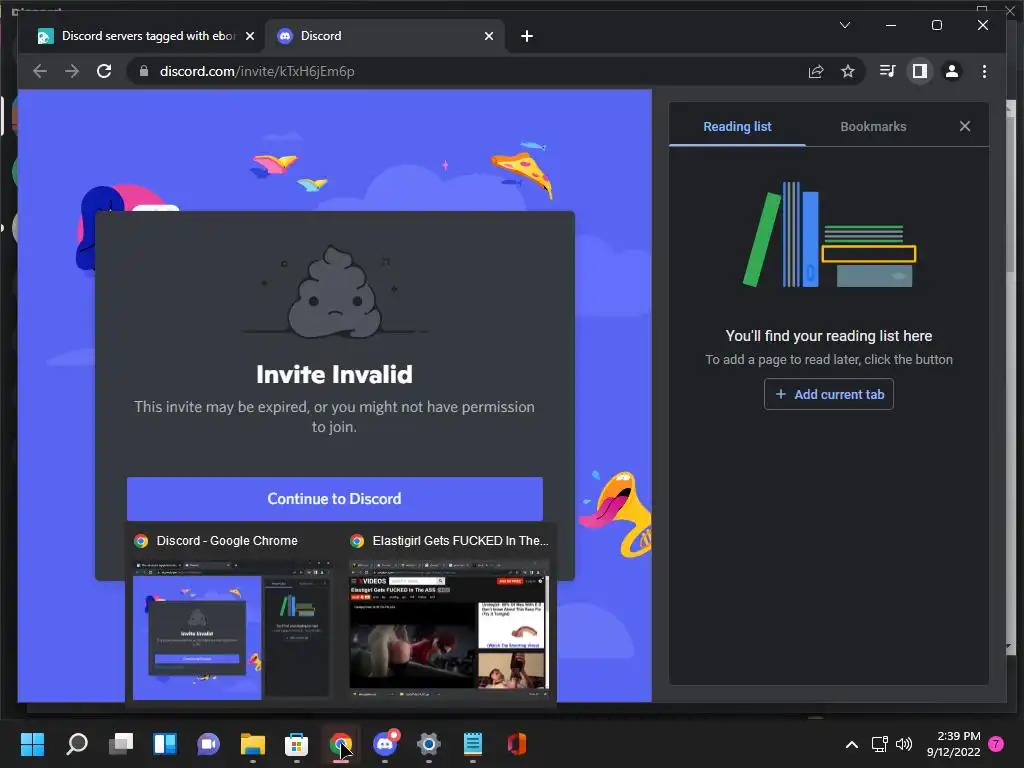This screenshot has width=1024, height=768.
Task: Open Task View on the taskbar
Action: pyautogui.click(x=121, y=744)
